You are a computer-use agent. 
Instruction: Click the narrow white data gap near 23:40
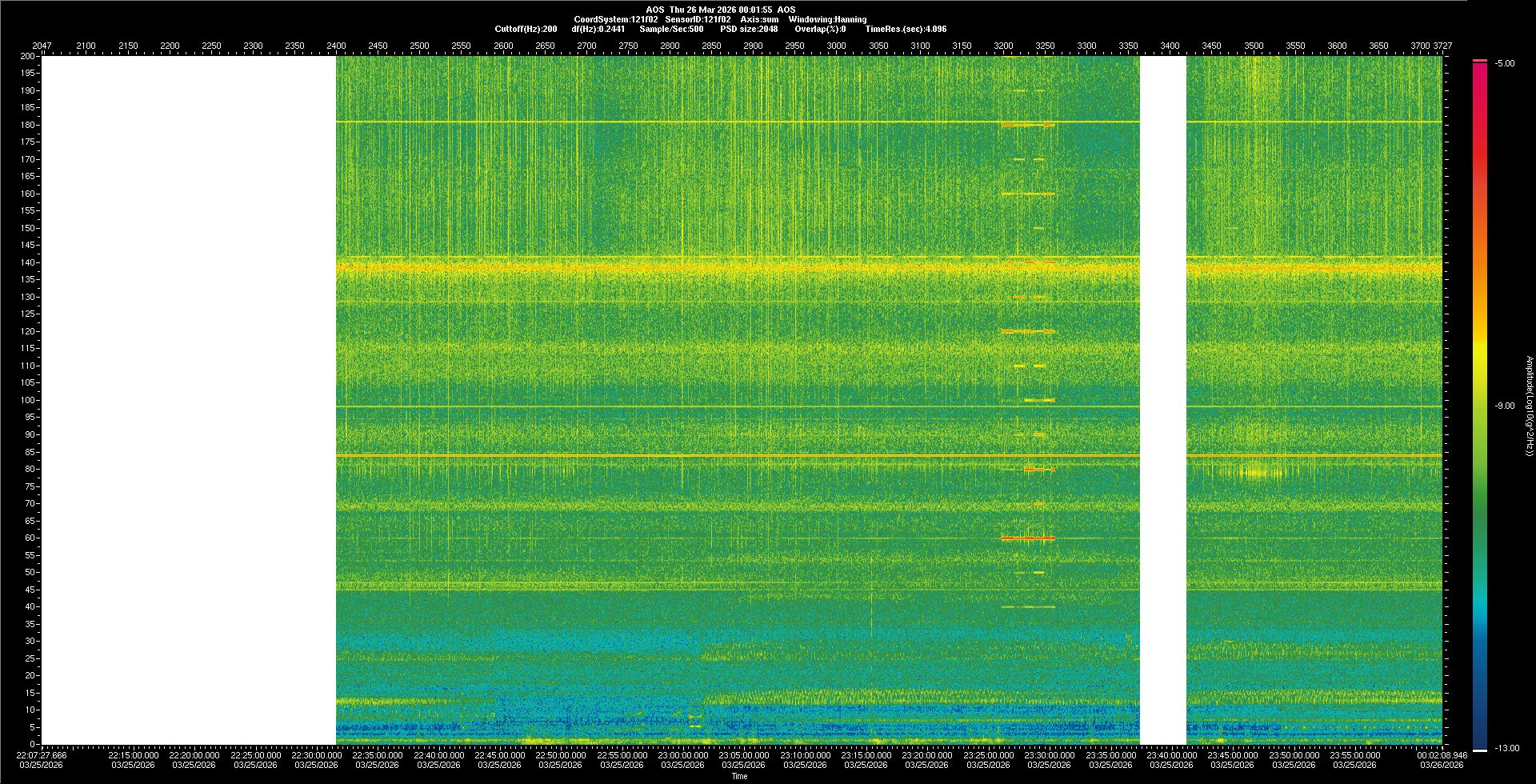point(1162,400)
